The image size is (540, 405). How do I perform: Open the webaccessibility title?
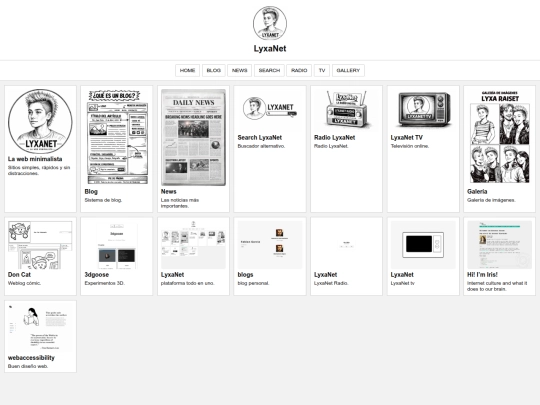31,358
